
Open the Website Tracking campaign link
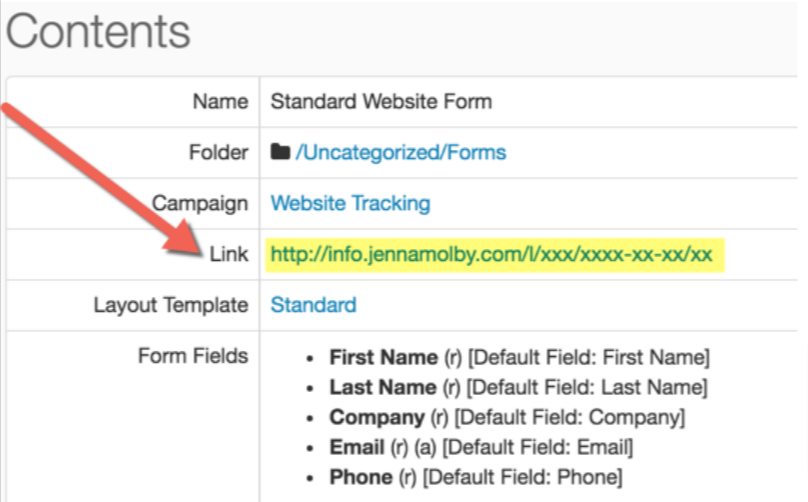350,203
